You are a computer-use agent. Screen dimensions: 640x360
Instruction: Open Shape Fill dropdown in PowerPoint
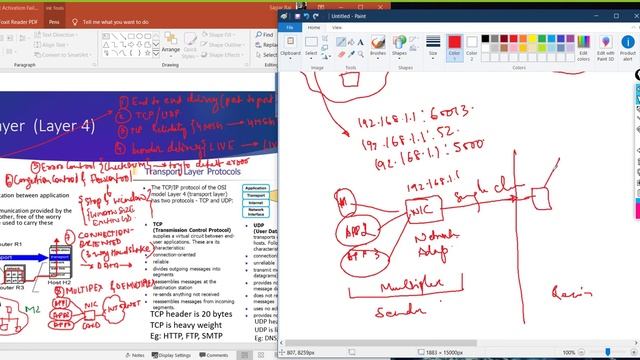tap(218, 35)
